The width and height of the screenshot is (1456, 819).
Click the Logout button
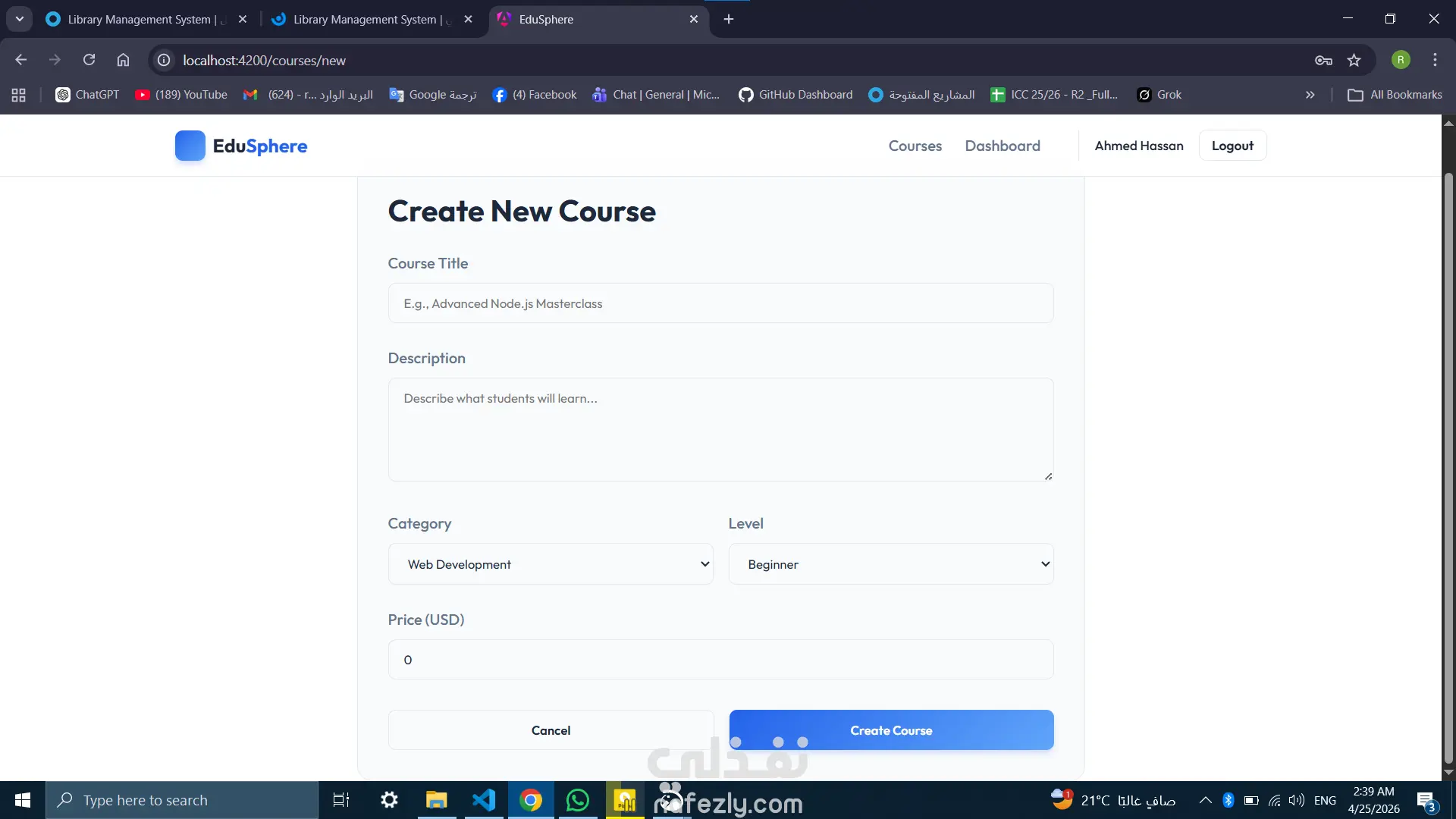pyautogui.click(x=1232, y=146)
